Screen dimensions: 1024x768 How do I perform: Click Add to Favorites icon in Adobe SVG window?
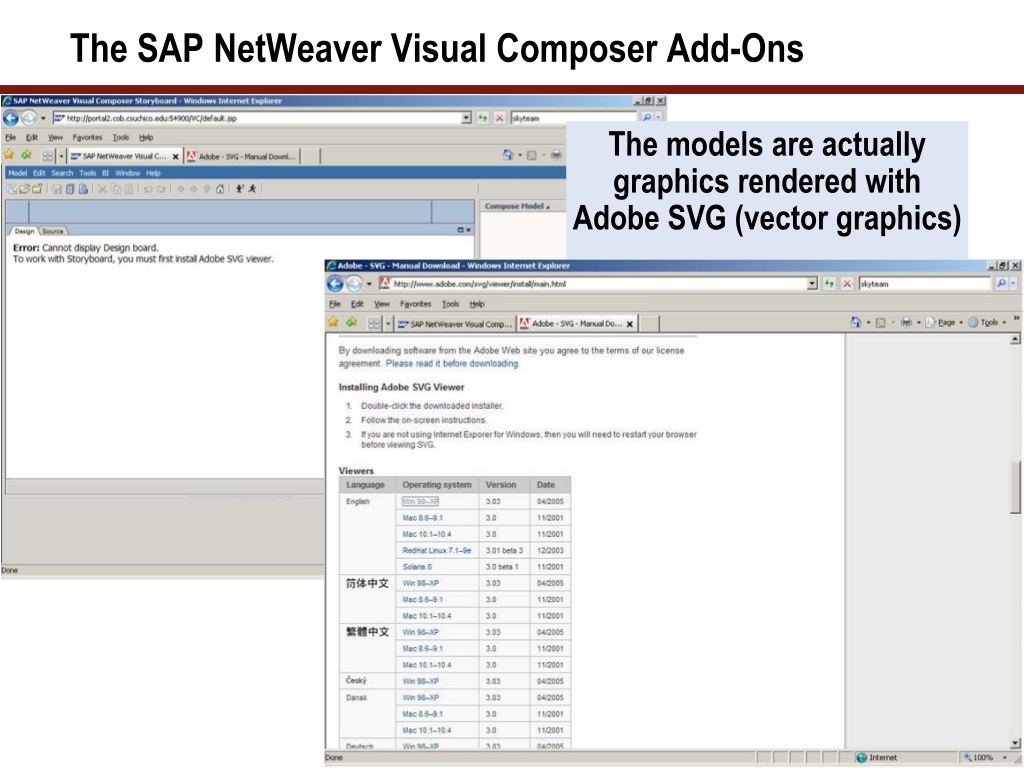351,322
